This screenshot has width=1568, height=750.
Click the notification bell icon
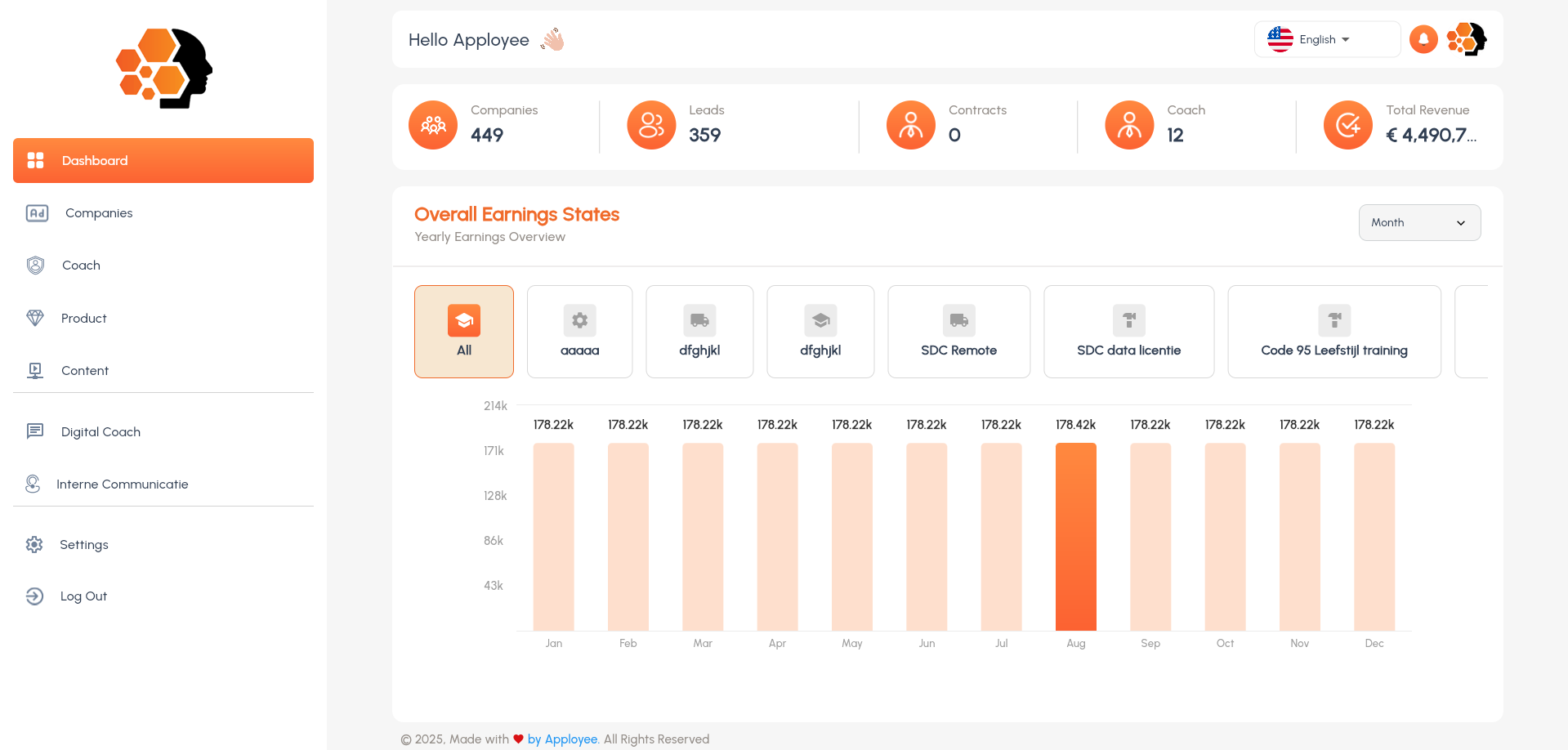click(x=1423, y=39)
